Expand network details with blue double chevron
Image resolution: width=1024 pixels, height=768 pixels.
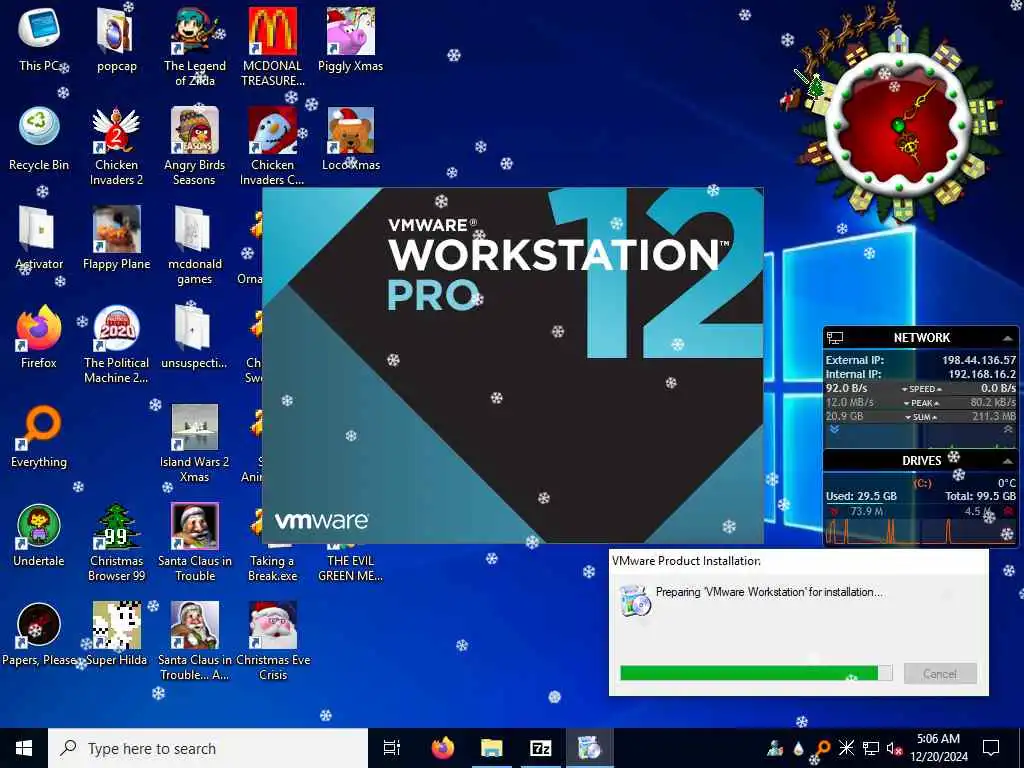833,429
